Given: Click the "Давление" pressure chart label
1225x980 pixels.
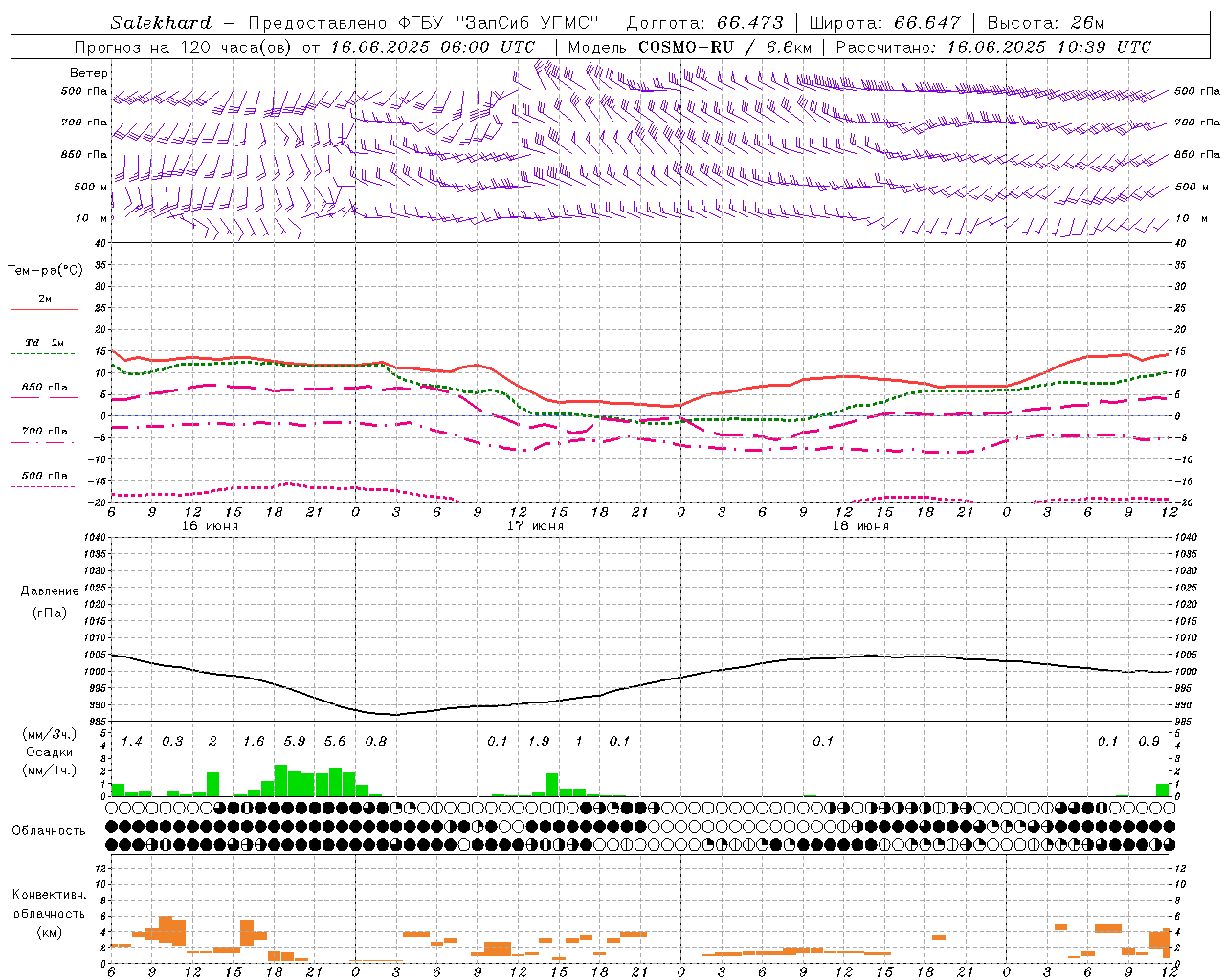Looking at the screenshot, I should point(50,591).
